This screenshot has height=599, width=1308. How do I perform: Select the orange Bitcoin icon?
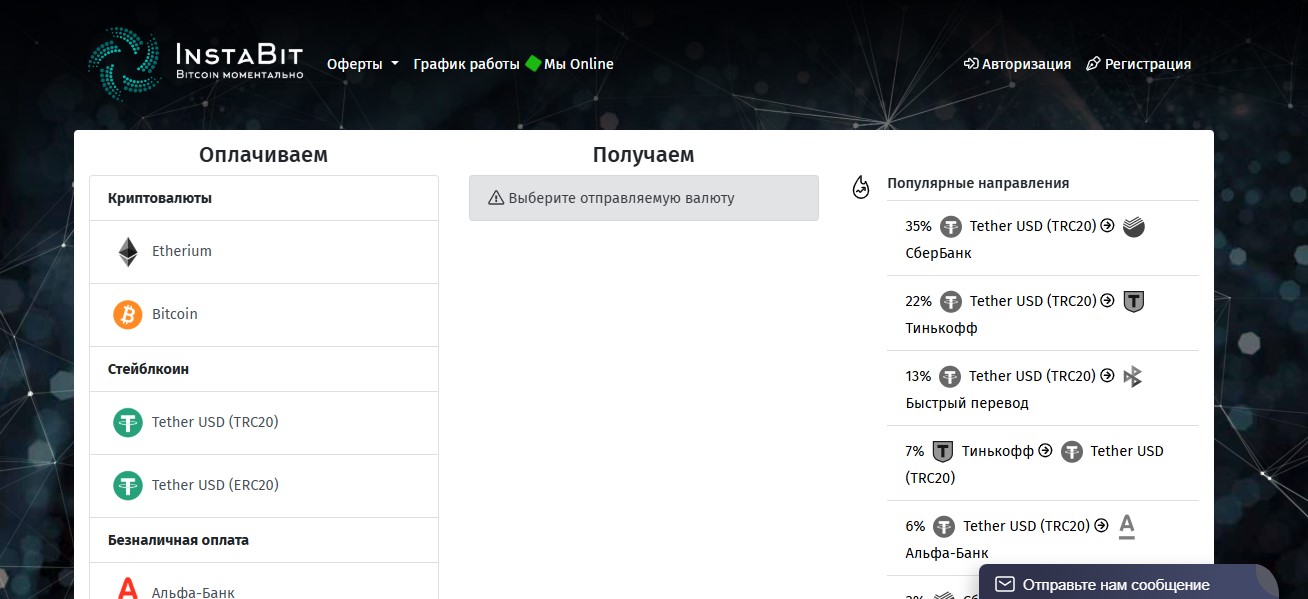coord(128,315)
